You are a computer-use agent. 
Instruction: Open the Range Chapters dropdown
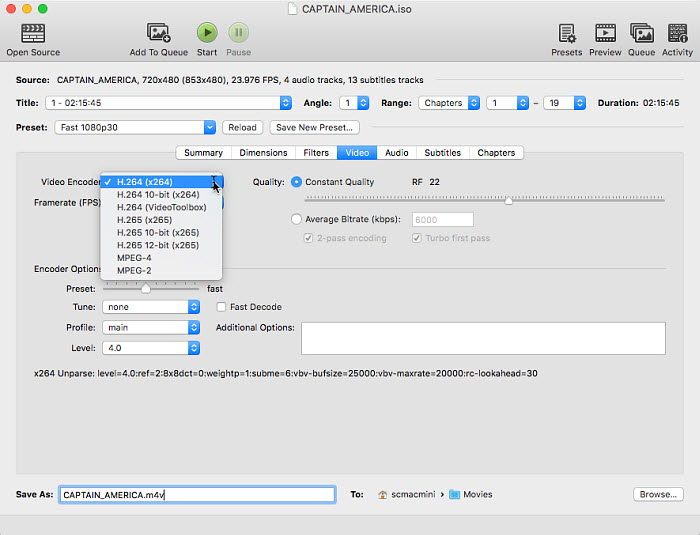pos(449,103)
